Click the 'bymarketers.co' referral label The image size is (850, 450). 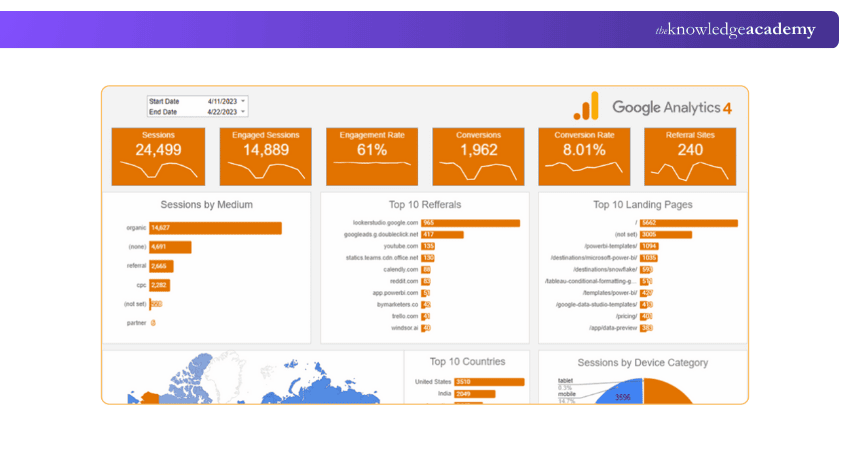[397, 305]
